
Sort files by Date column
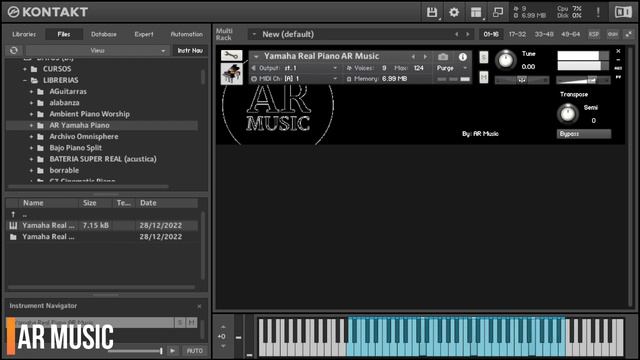pos(167,203)
